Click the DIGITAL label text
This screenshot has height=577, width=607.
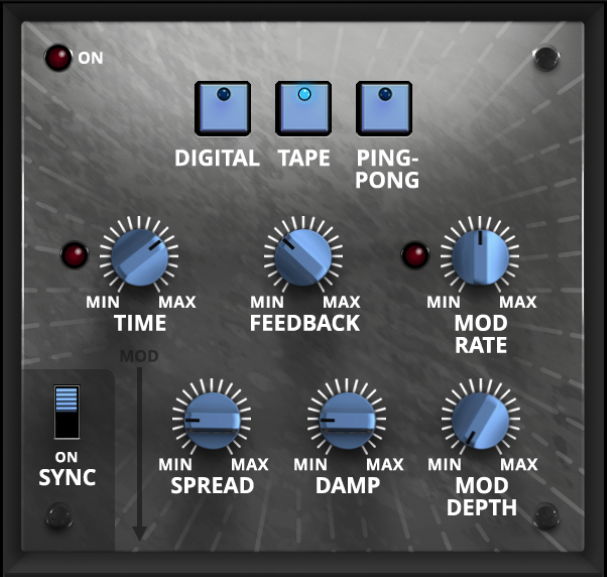[x=217, y=158]
